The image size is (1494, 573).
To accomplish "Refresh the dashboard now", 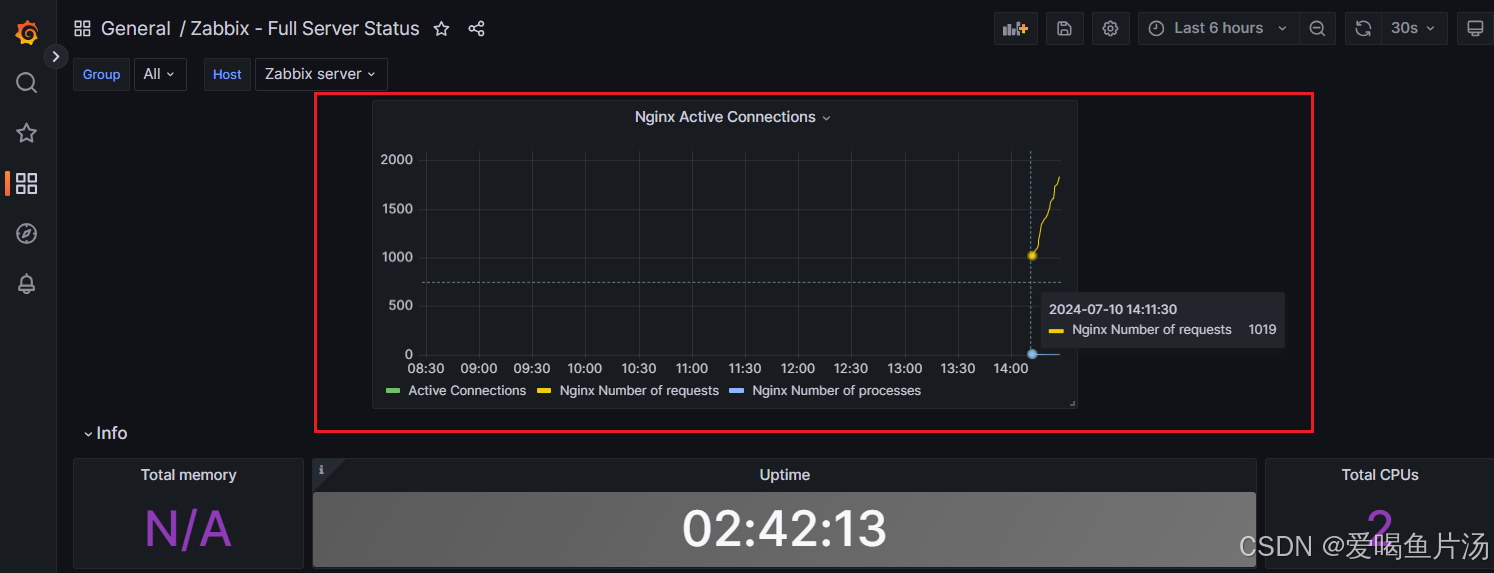I will tap(1363, 29).
